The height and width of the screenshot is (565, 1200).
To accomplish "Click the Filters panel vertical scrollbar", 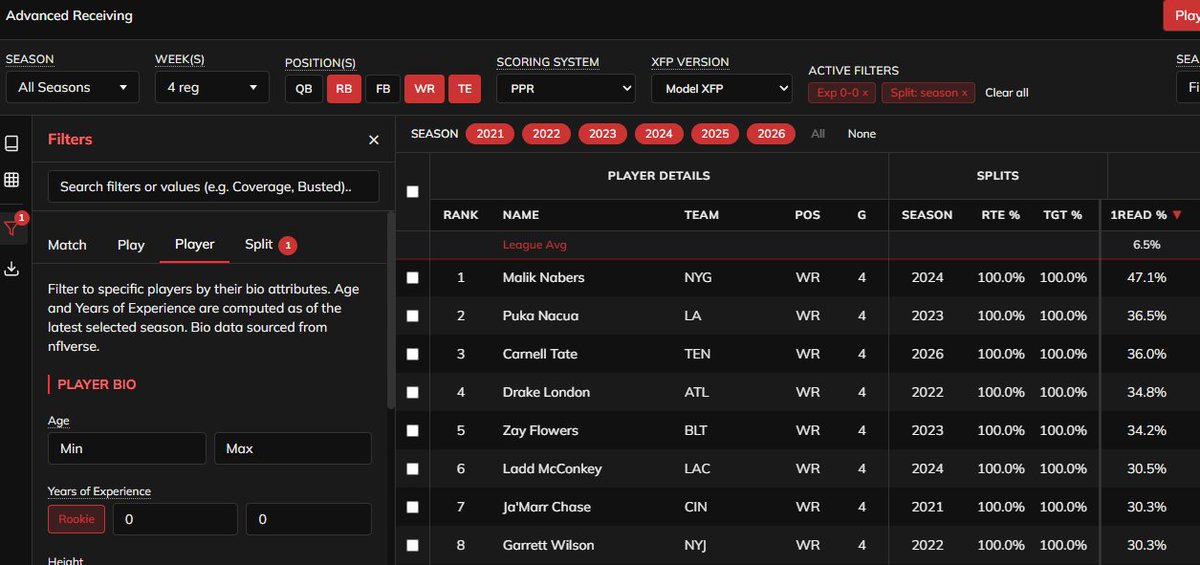I will pyautogui.click(x=391, y=310).
